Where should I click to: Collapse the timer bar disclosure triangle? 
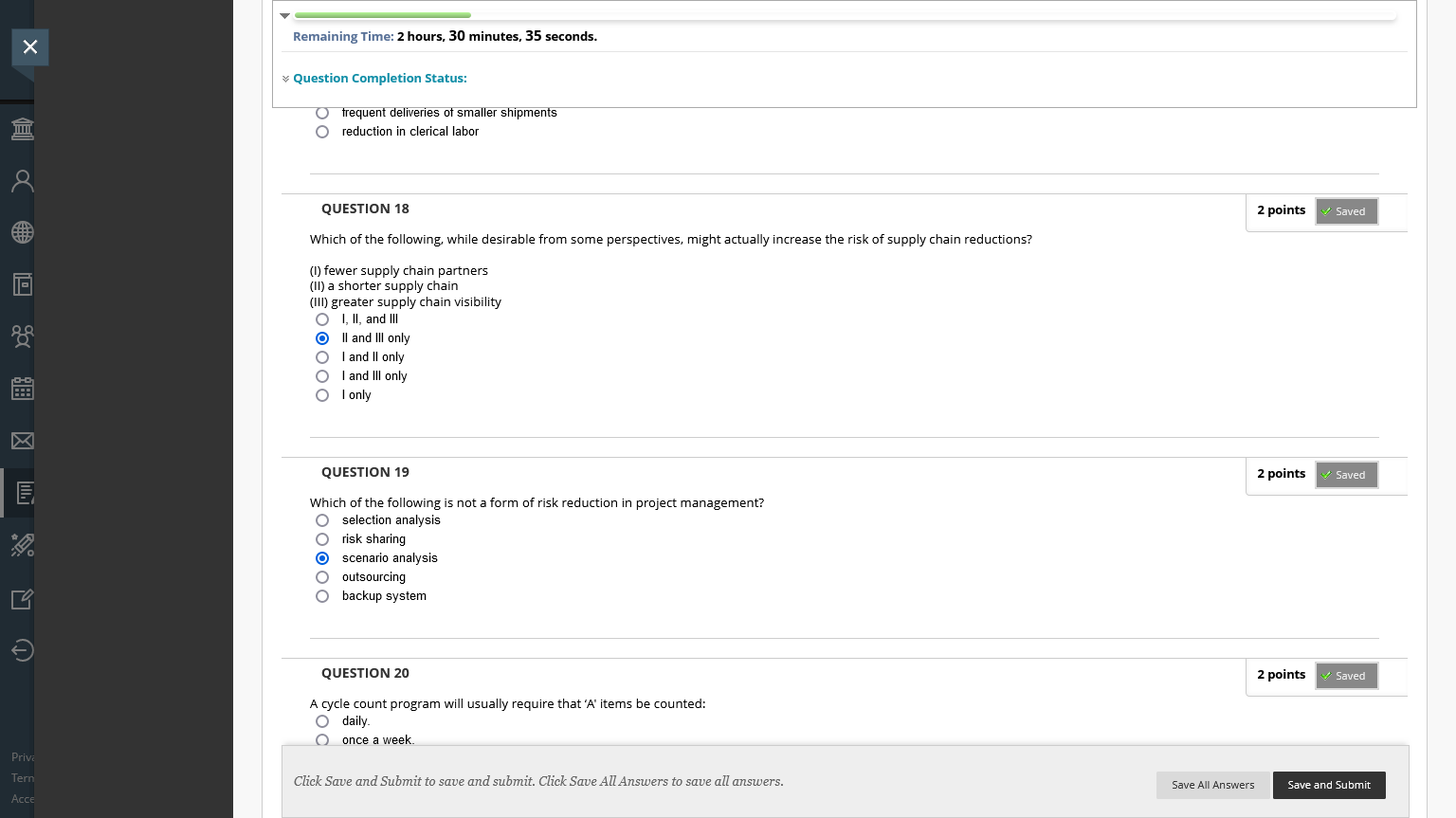(284, 16)
